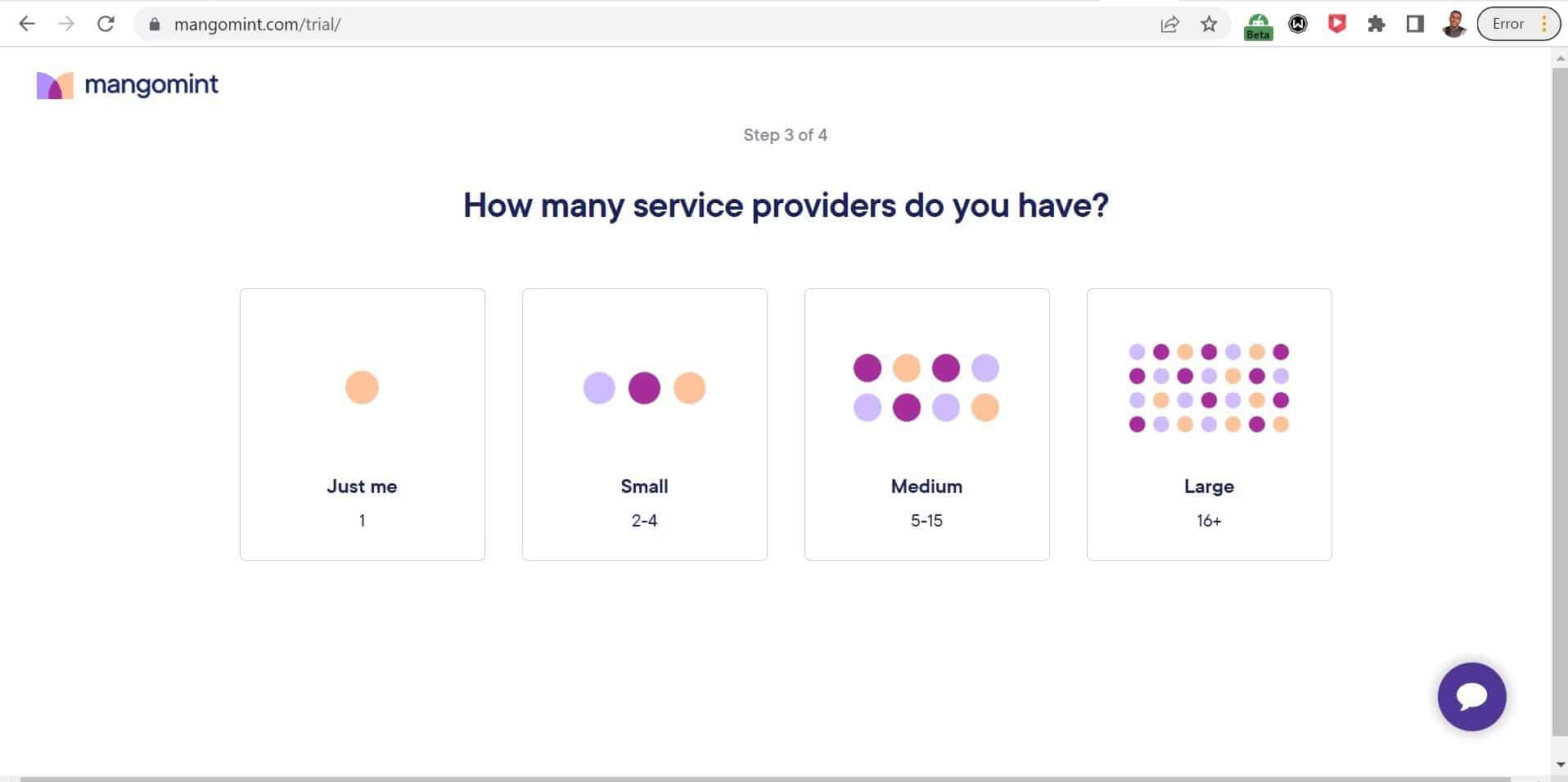Pick the Medium 5-15 providers card

click(927, 424)
